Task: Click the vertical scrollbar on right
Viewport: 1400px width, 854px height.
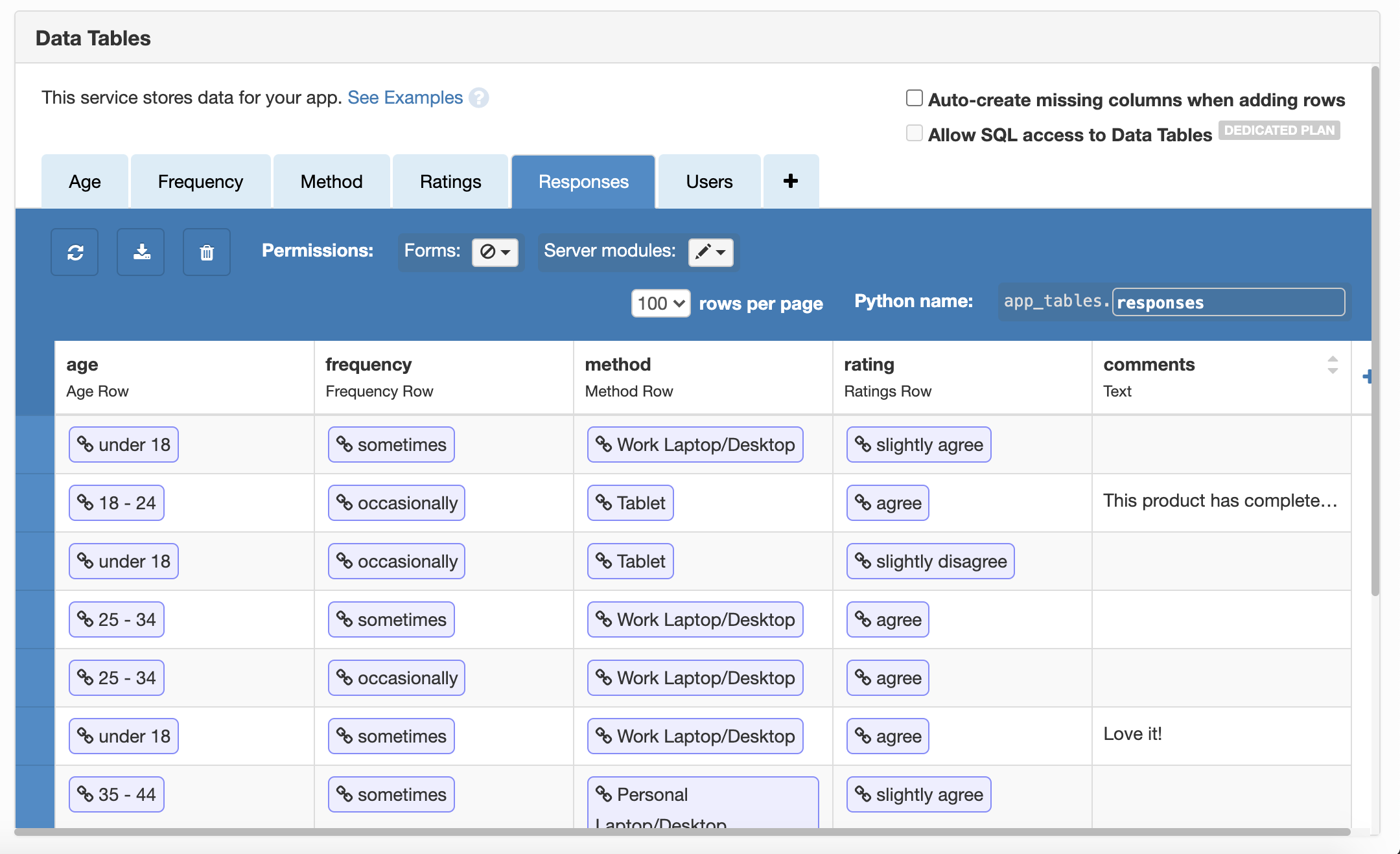Action: [x=1375, y=330]
